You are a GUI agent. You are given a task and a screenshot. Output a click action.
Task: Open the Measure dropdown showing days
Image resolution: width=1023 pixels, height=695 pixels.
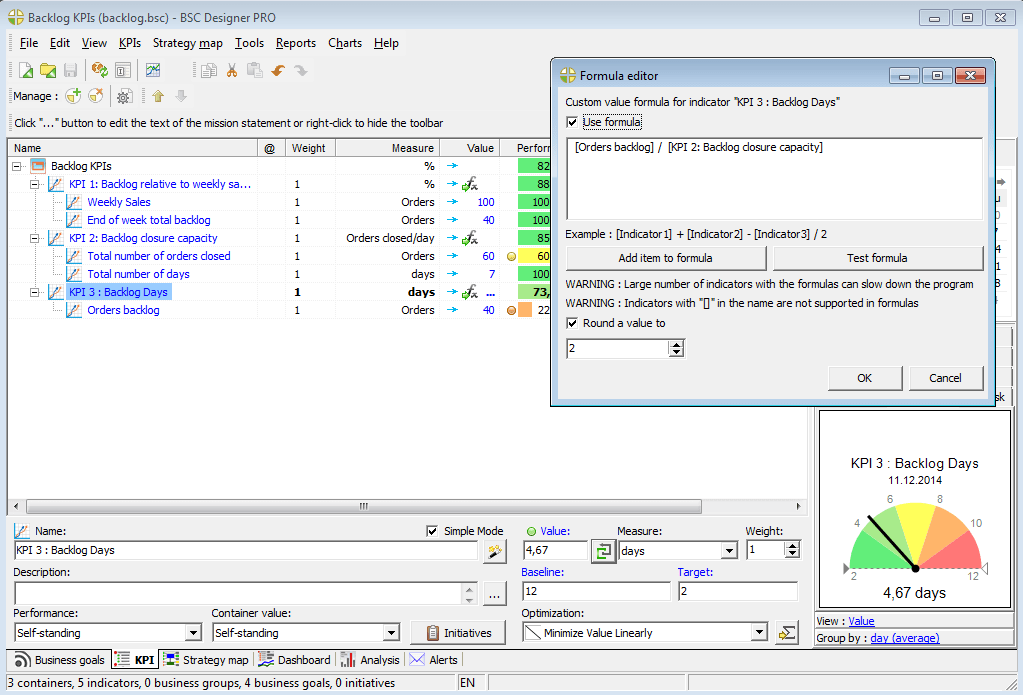729,551
